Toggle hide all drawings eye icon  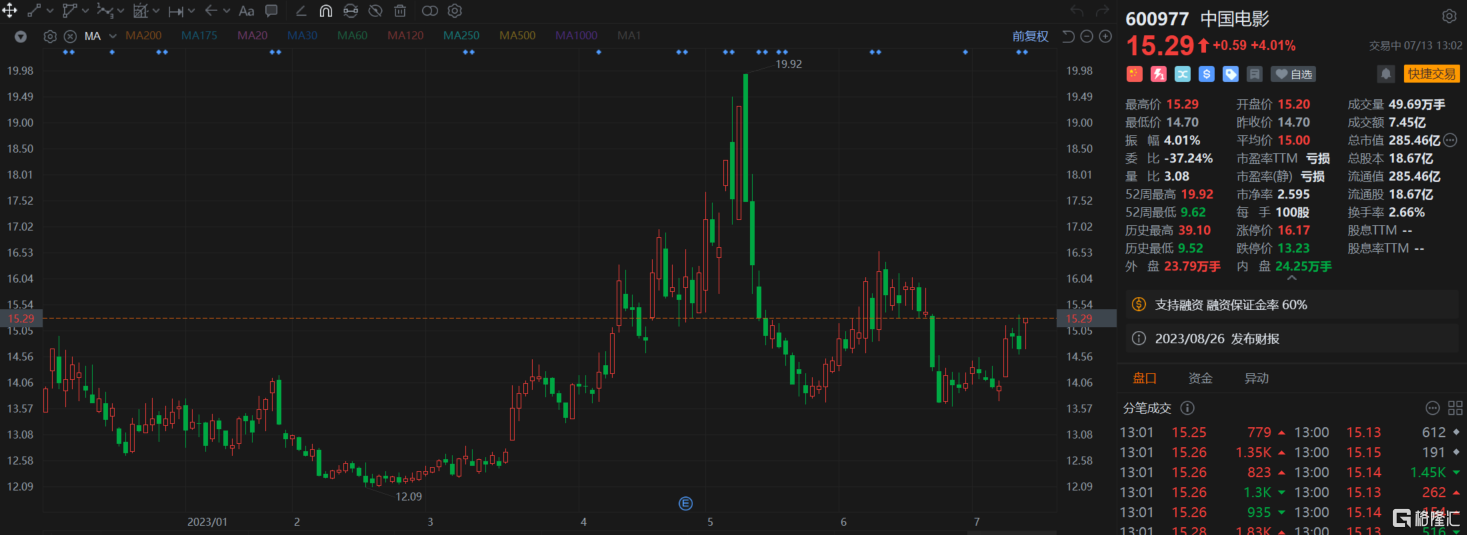(375, 11)
